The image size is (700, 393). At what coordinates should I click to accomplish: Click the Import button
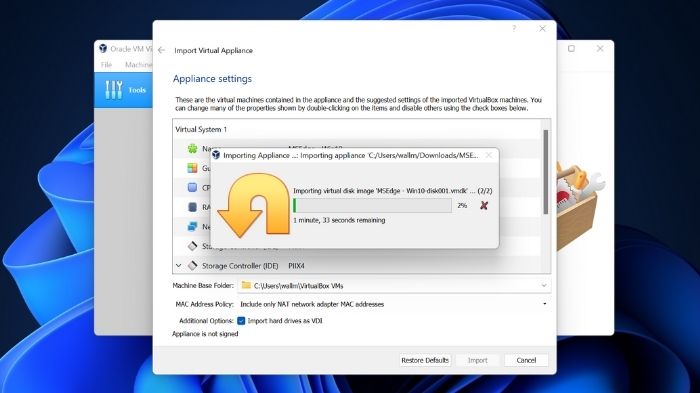coord(477,360)
